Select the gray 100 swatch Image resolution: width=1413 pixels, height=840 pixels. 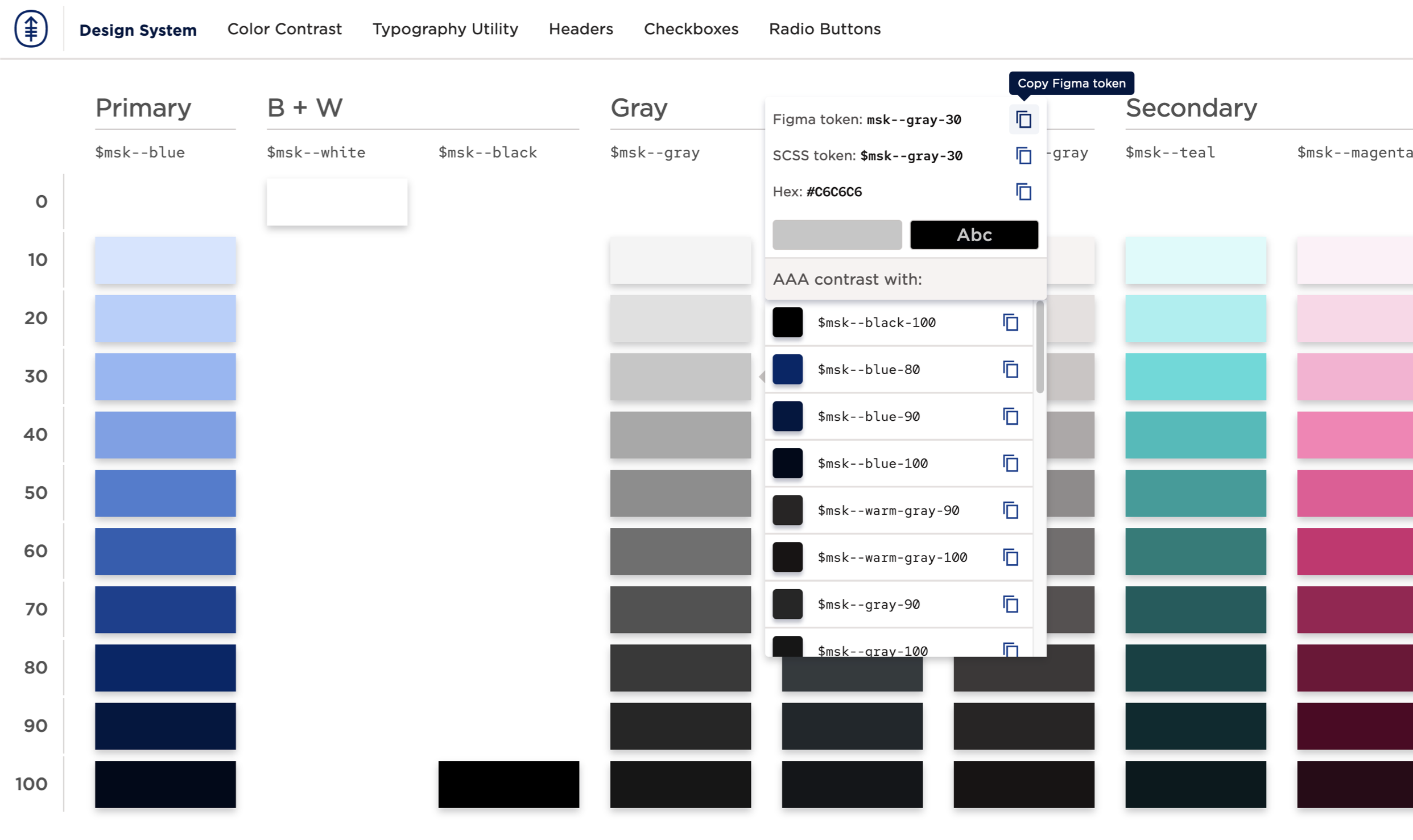click(680, 784)
